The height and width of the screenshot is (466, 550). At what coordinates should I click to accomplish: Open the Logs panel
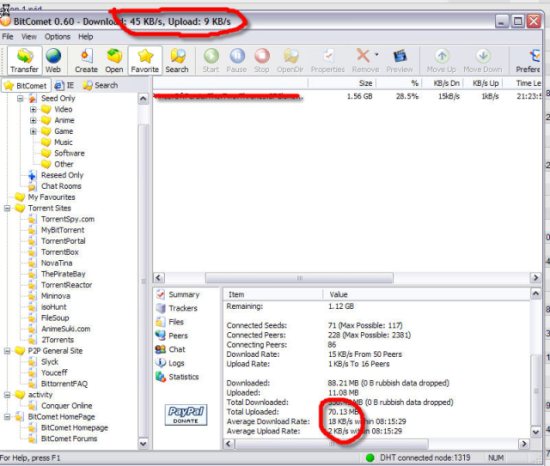click(170, 363)
